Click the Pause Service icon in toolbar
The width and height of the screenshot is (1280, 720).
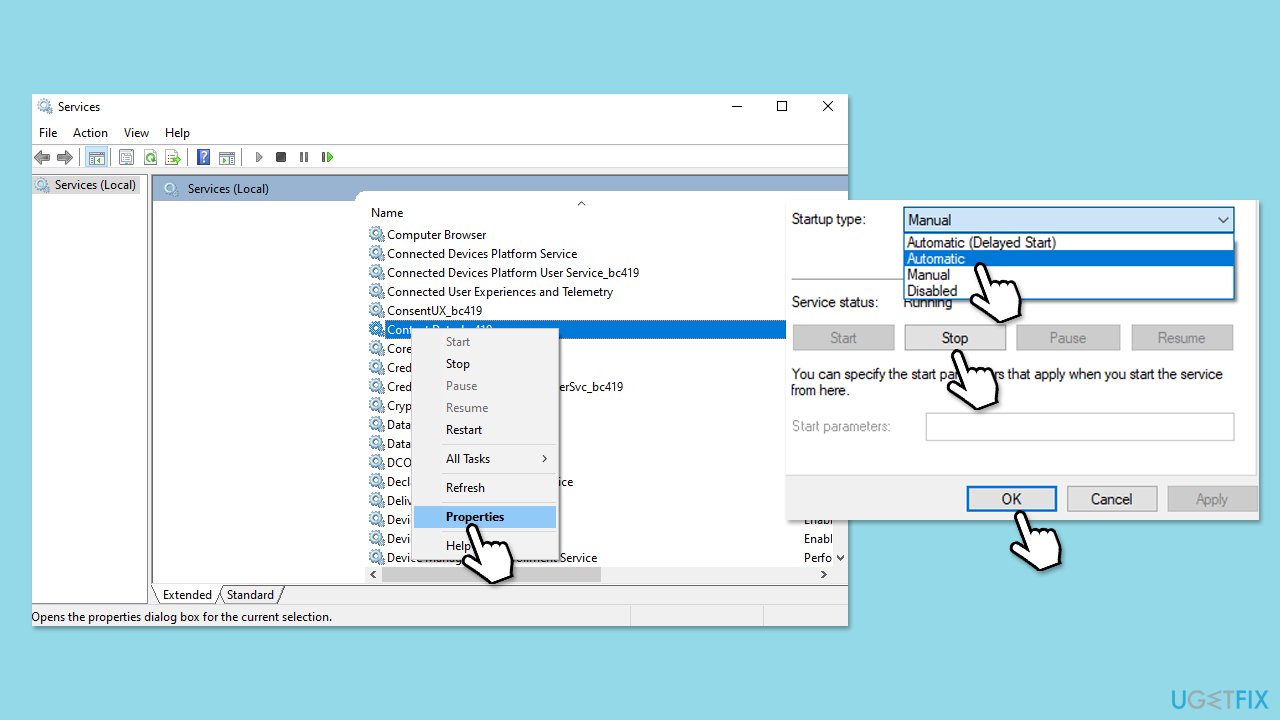coord(304,157)
